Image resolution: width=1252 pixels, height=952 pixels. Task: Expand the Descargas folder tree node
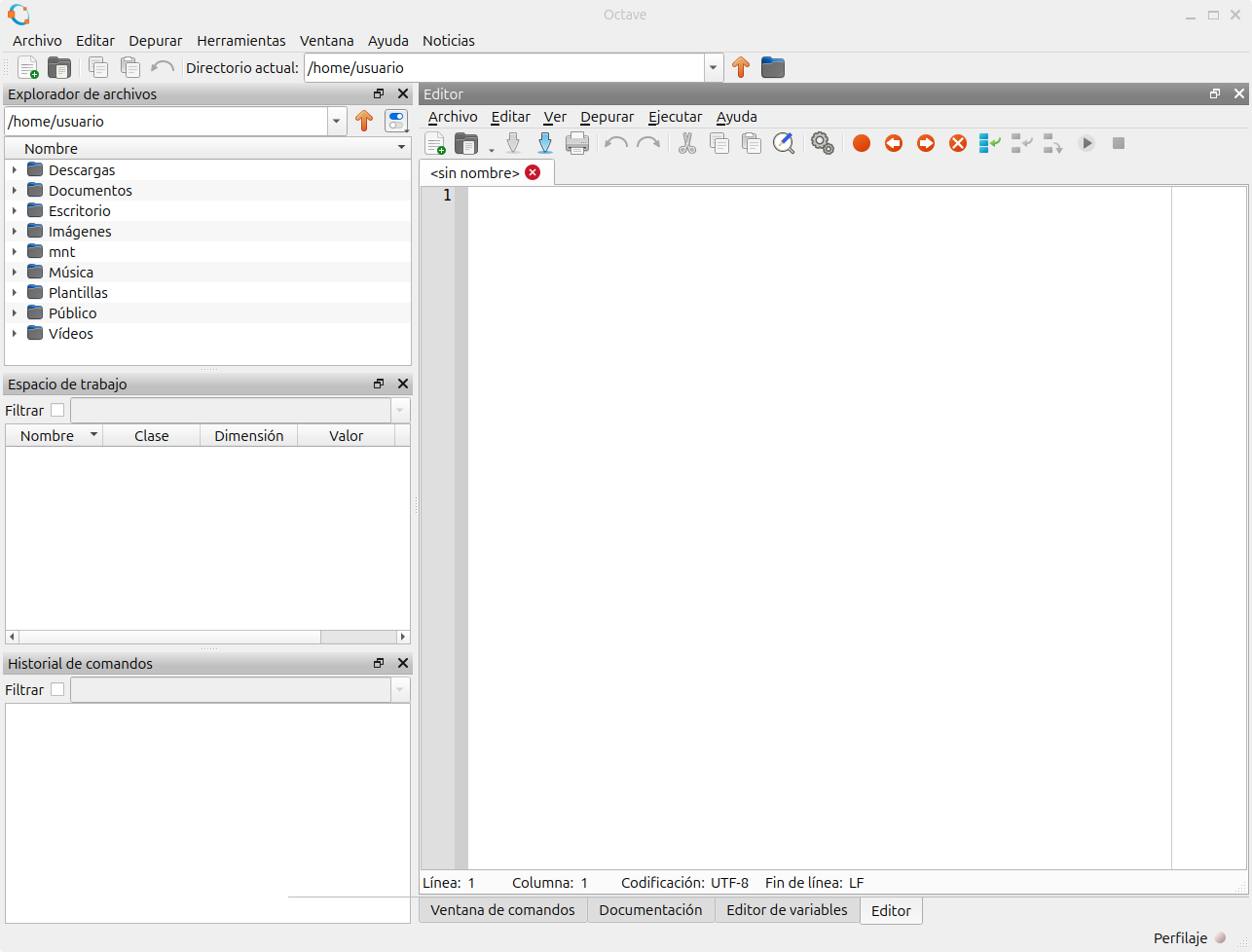coord(15,170)
